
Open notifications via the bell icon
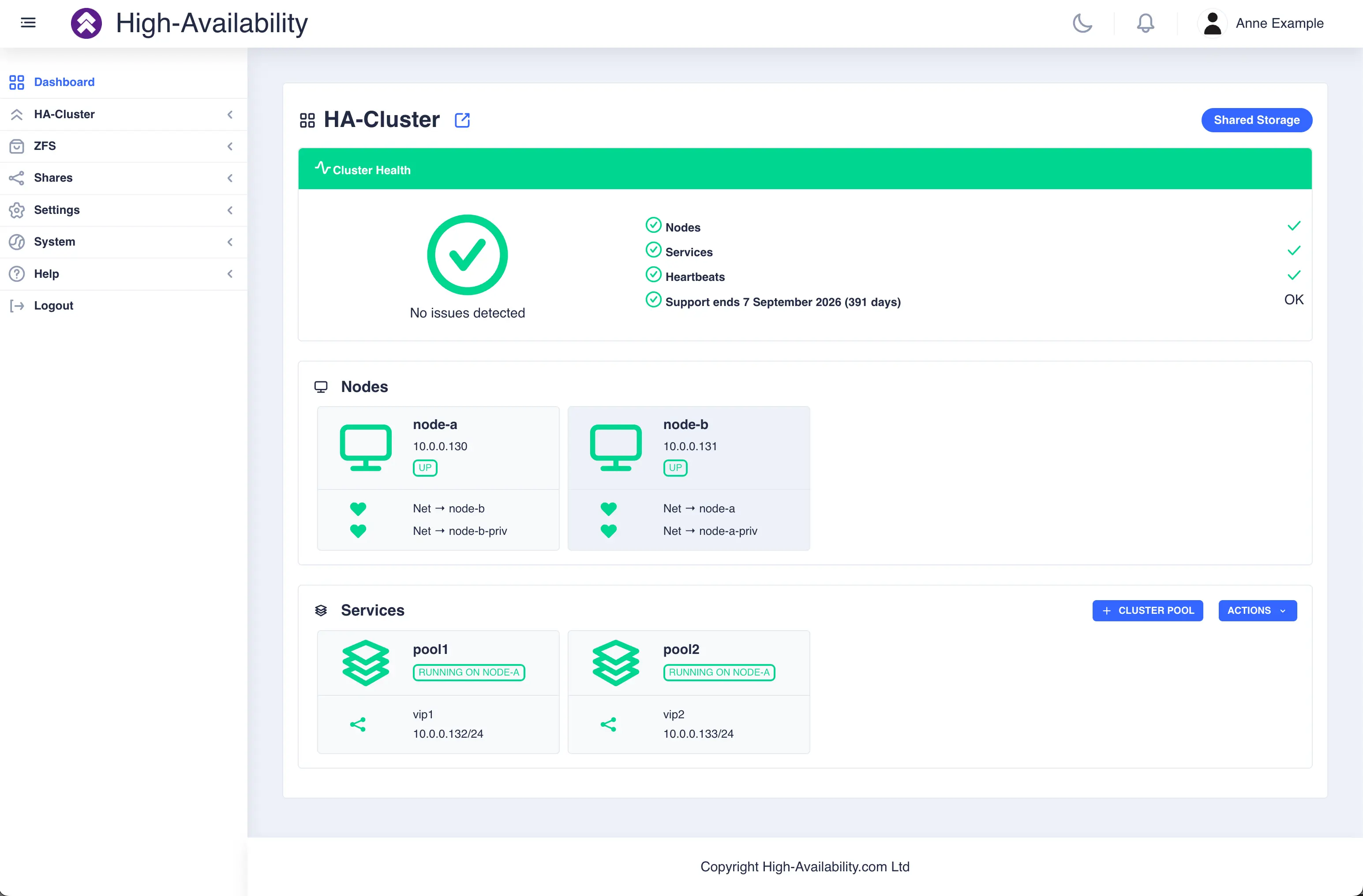pyautogui.click(x=1145, y=23)
